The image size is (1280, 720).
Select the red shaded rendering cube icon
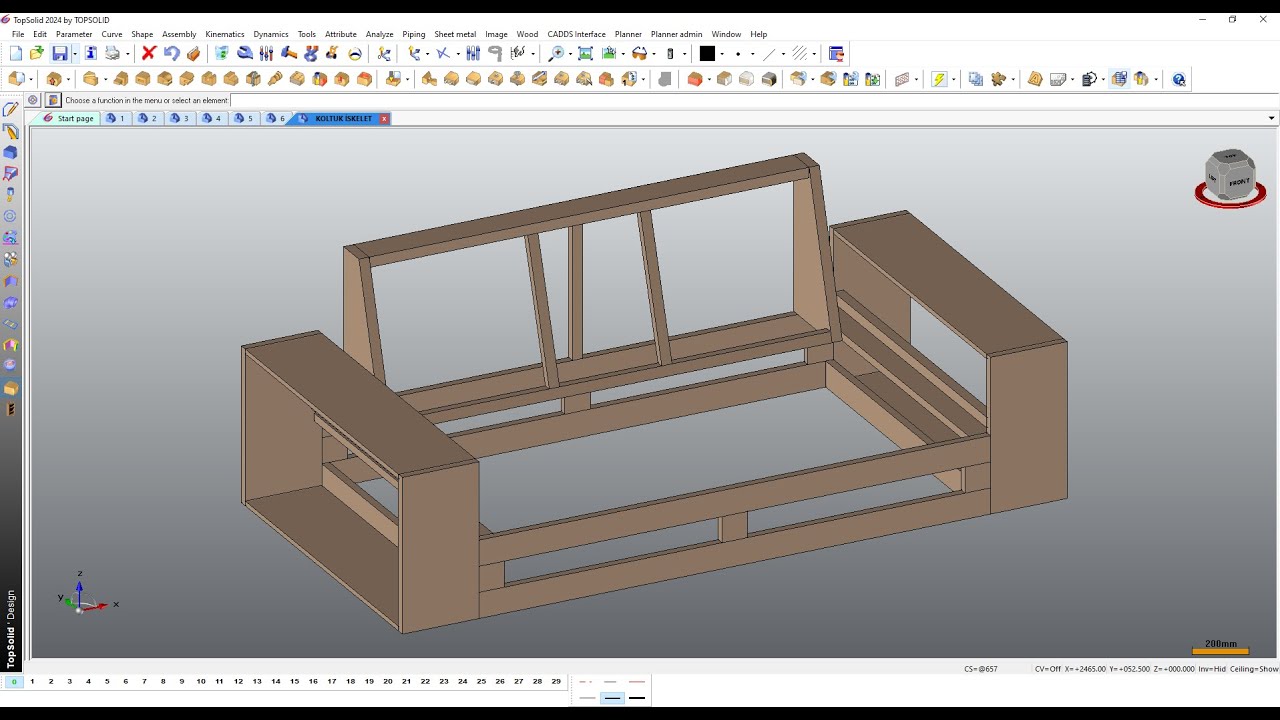coord(694,79)
